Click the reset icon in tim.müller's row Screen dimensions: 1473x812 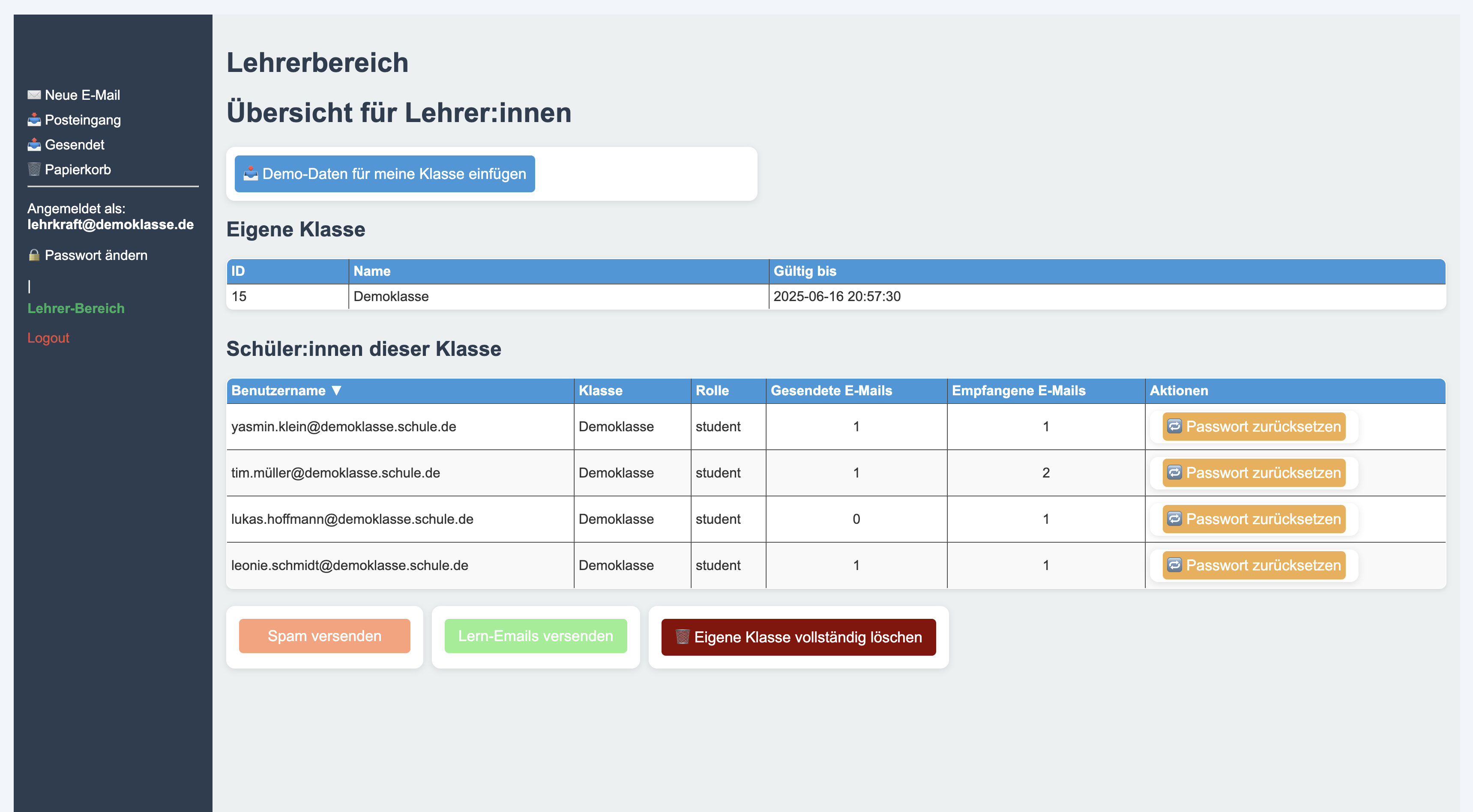(x=1174, y=472)
